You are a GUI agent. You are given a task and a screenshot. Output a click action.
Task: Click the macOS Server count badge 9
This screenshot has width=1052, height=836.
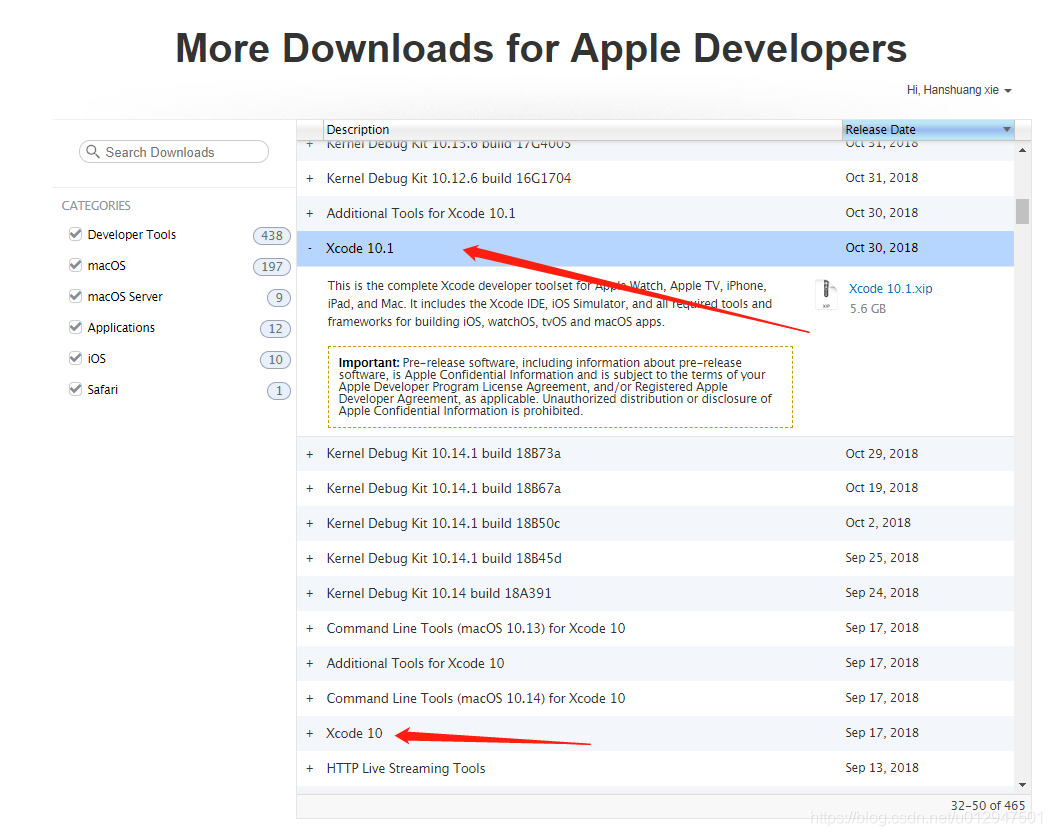[x=278, y=297]
